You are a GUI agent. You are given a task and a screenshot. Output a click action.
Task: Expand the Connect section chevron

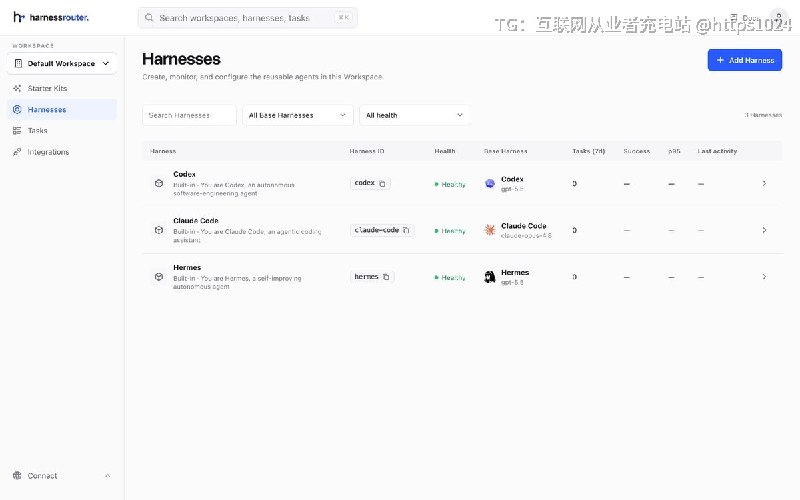108,476
